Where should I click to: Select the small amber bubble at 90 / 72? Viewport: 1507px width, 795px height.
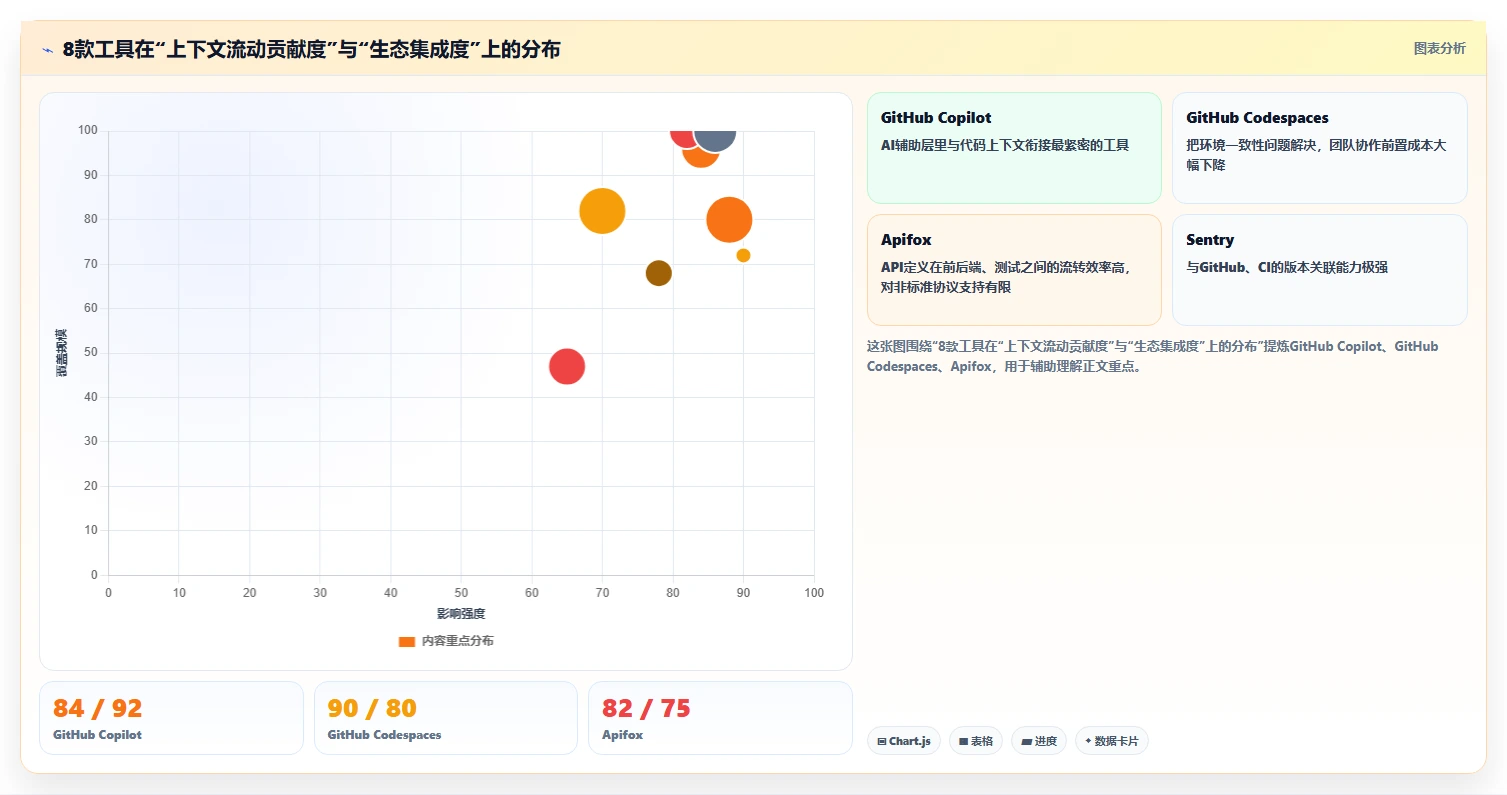click(743, 255)
